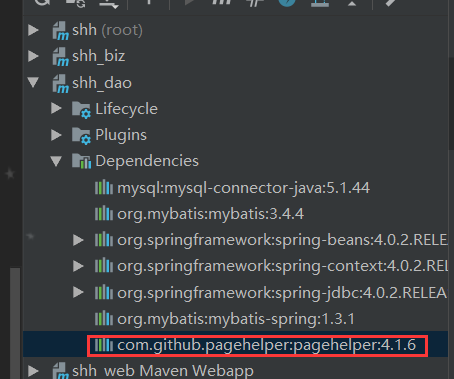454x379 pixels.
Task: Select the Dependencies label
Action: click(147, 161)
